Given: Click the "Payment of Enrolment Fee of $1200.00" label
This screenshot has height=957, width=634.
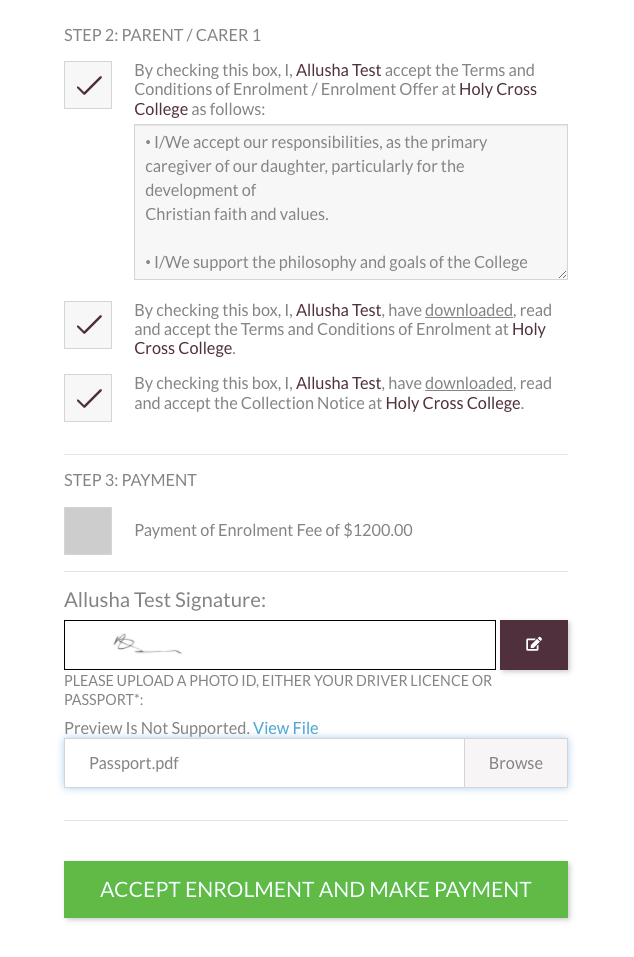Looking at the screenshot, I should (273, 530).
